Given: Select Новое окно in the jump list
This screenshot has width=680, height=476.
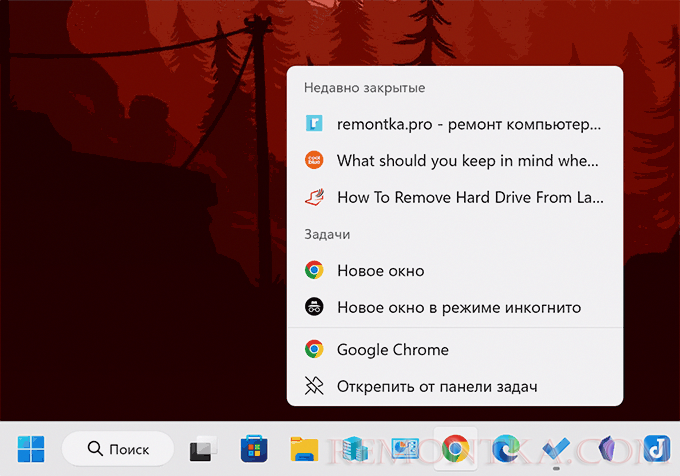Looking at the screenshot, I should click(x=455, y=271).
